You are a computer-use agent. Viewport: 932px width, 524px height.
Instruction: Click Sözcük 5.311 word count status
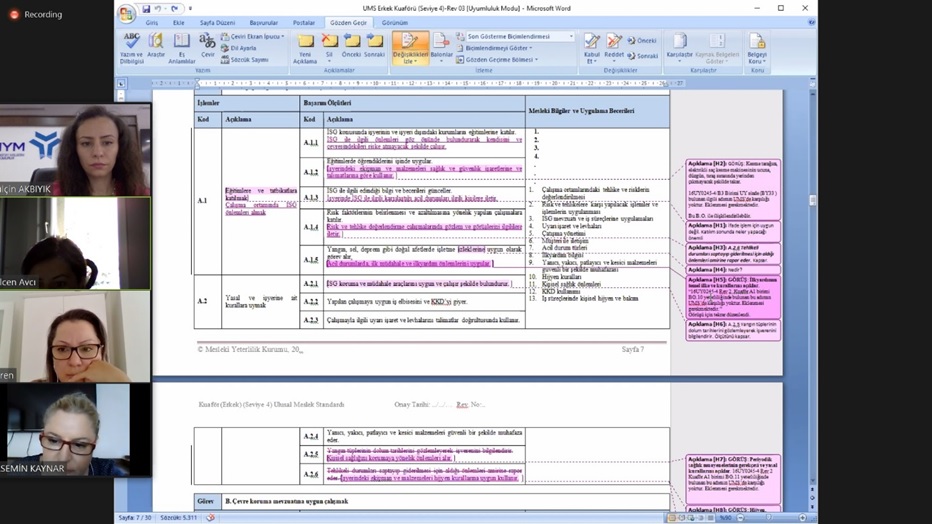(178, 517)
